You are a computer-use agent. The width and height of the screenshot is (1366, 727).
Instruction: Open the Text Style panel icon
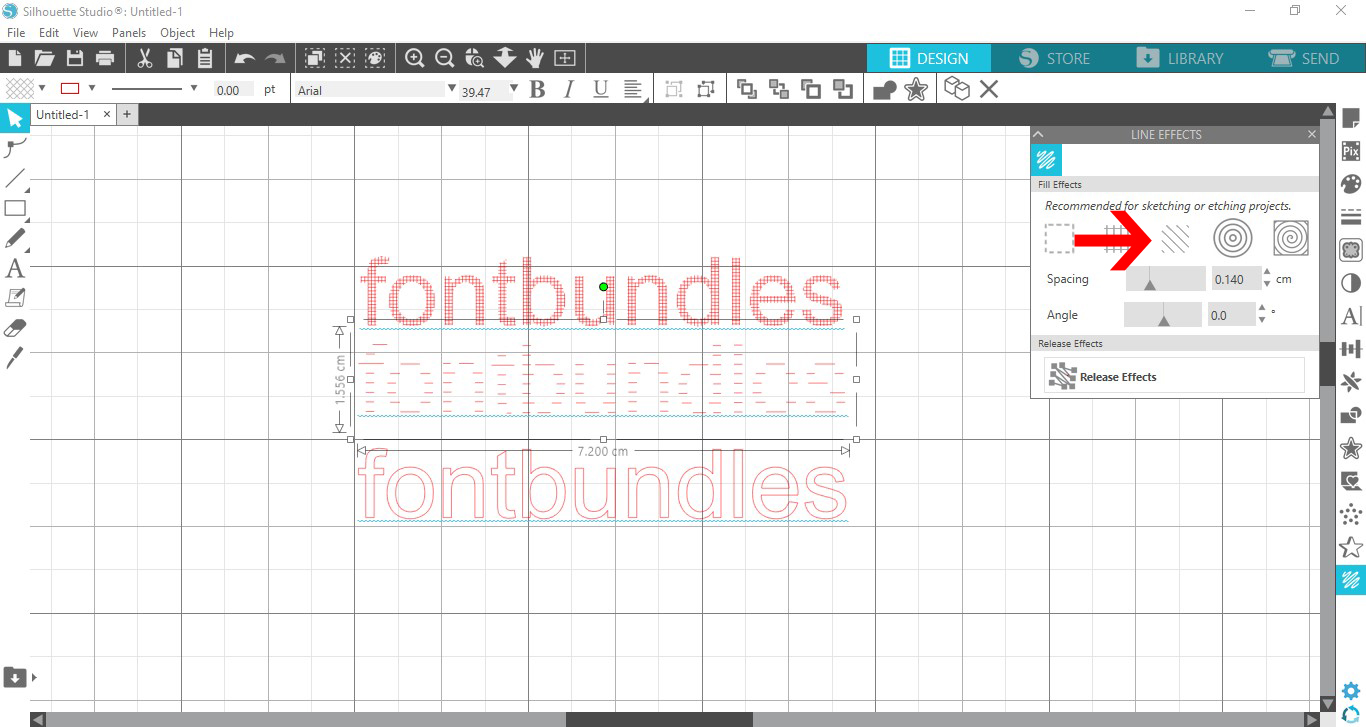1350,316
